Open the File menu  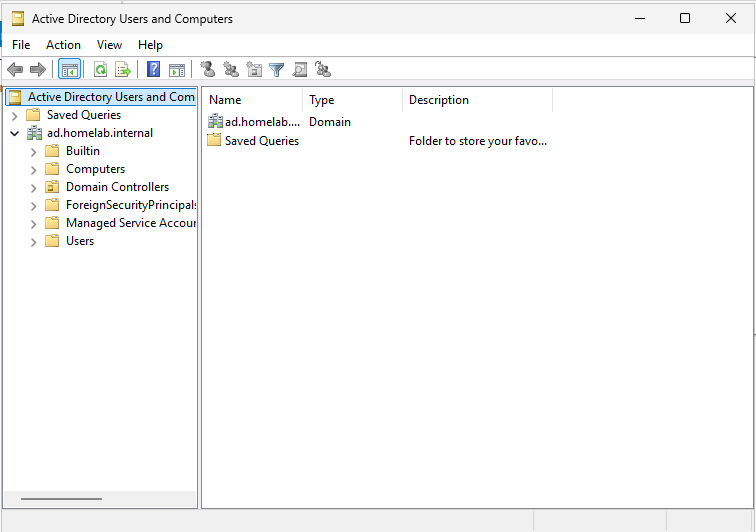(x=21, y=45)
